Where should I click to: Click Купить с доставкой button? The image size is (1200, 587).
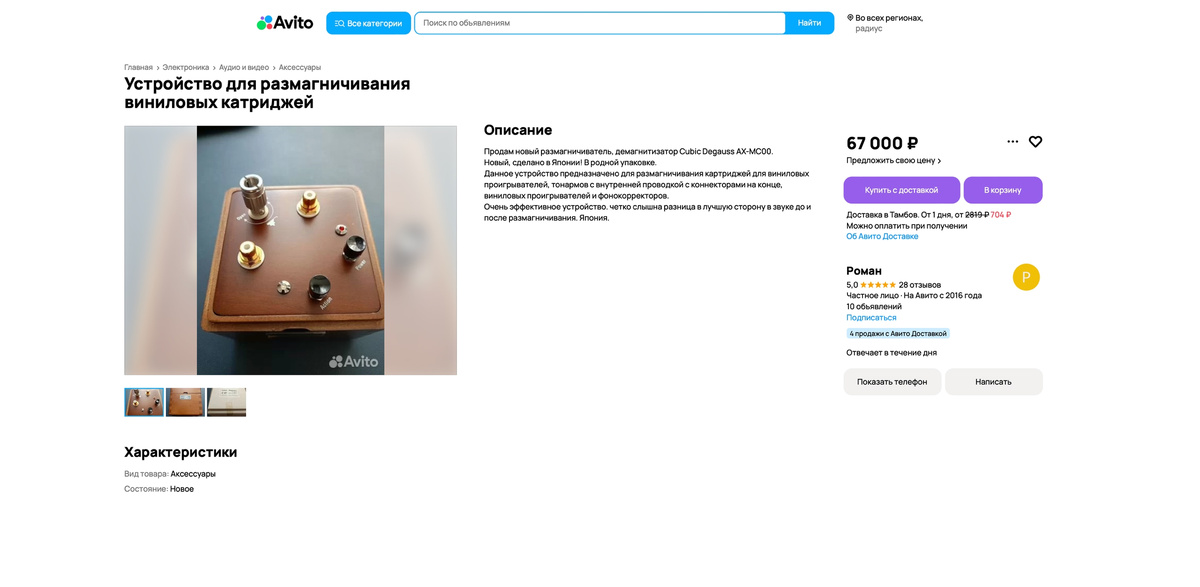[901, 190]
